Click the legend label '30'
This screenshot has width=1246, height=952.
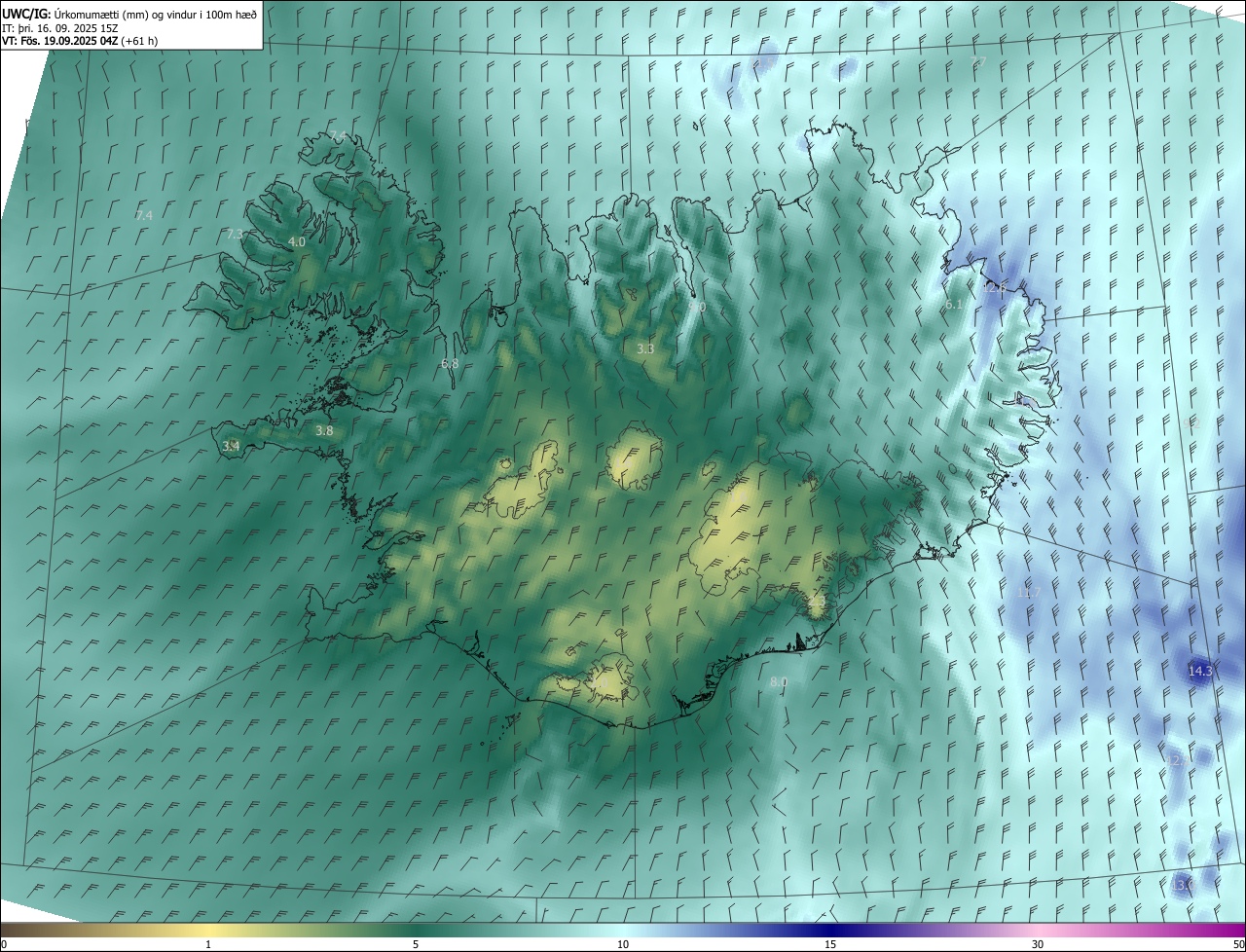point(1038,944)
